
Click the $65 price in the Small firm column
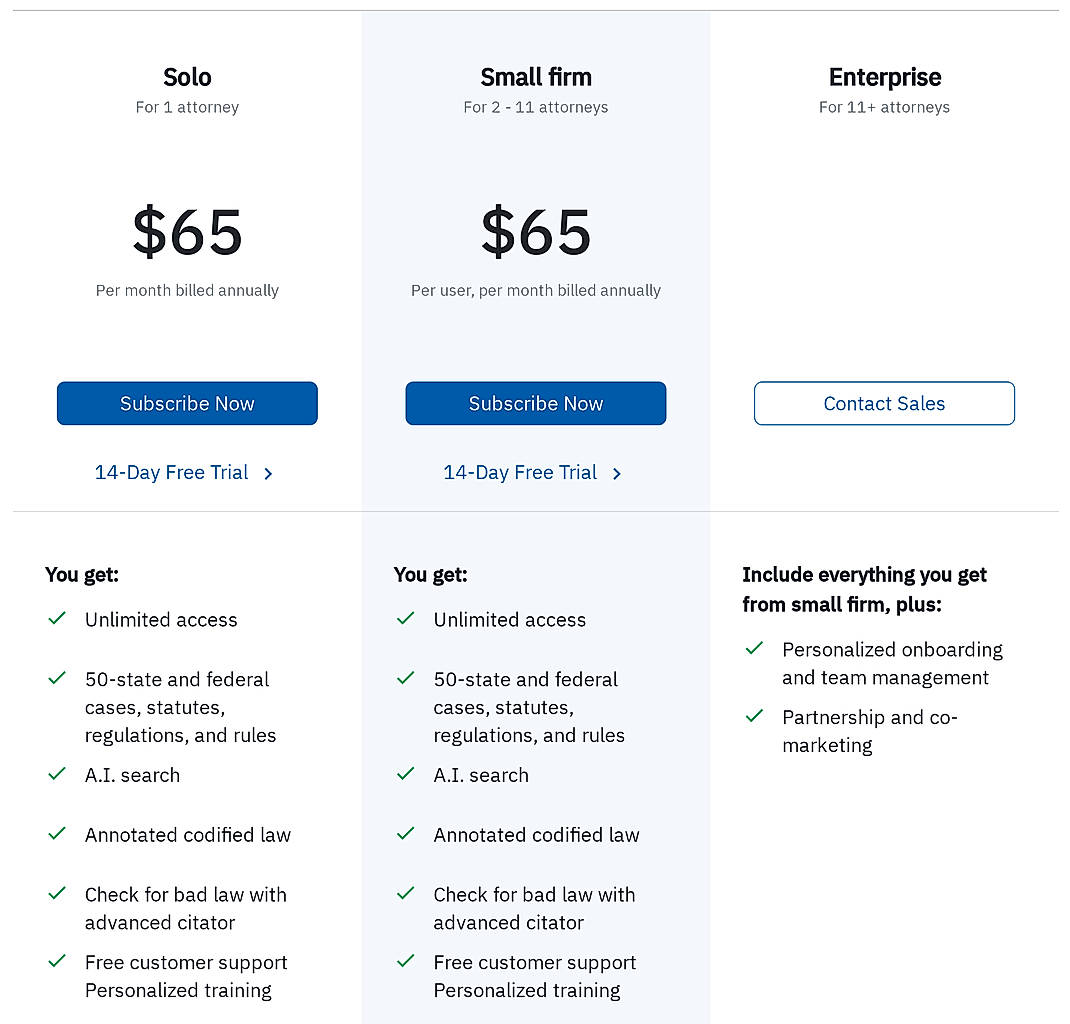click(535, 232)
